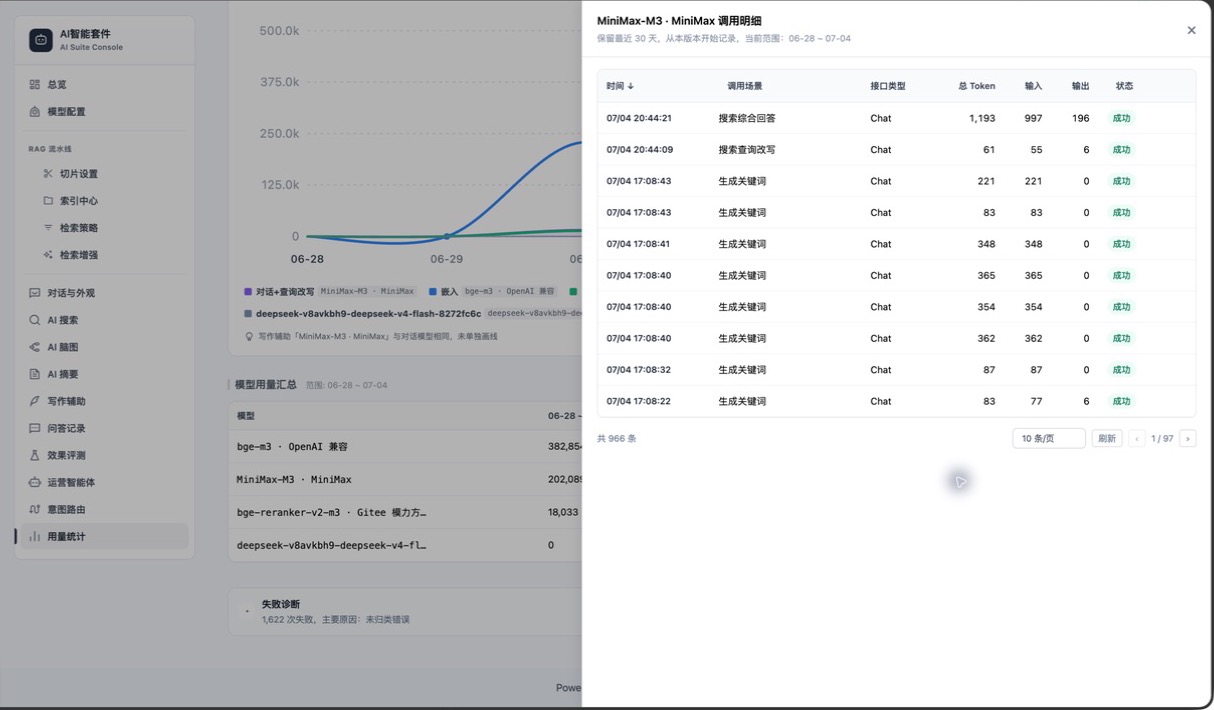This screenshot has height=710, width=1214.
Task: Click 搜索综合回答 scene cell
Action: (x=746, y=118)
